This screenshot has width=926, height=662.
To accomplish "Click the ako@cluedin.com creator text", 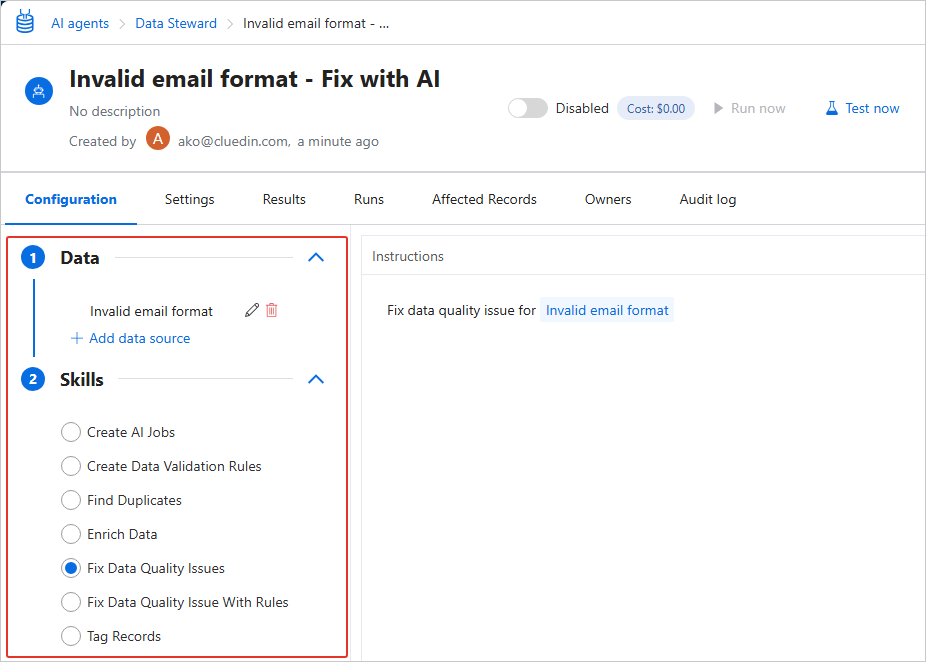I will [234, 142].
